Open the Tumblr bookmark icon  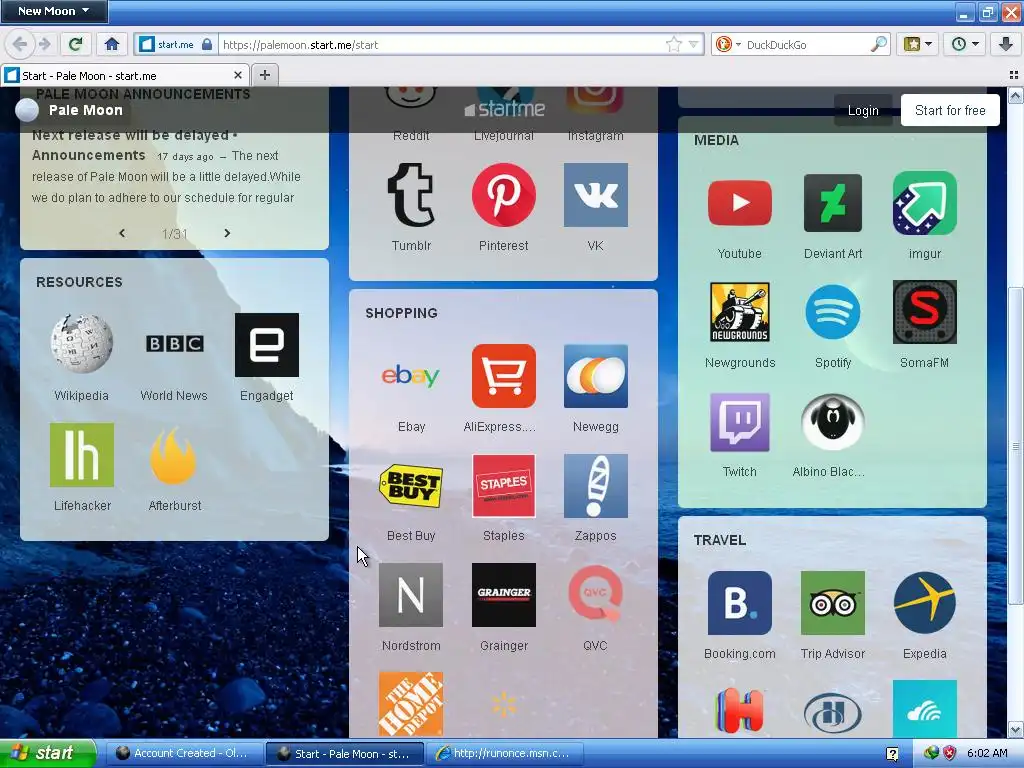(x=411, y=195)
